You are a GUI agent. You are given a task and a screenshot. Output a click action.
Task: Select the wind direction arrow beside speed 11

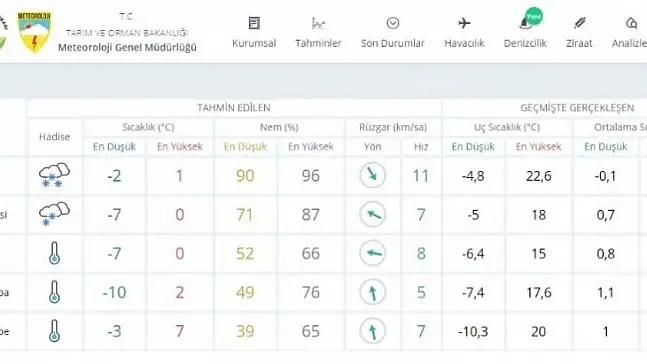372,175
